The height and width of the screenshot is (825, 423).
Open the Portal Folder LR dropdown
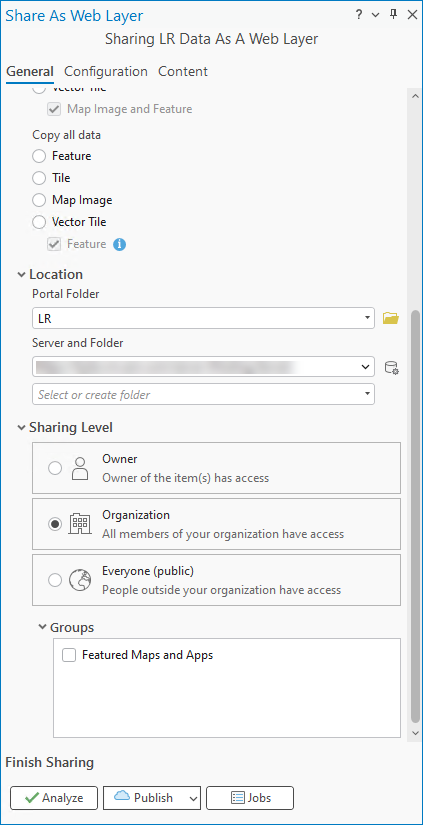[x=203, y=318]
